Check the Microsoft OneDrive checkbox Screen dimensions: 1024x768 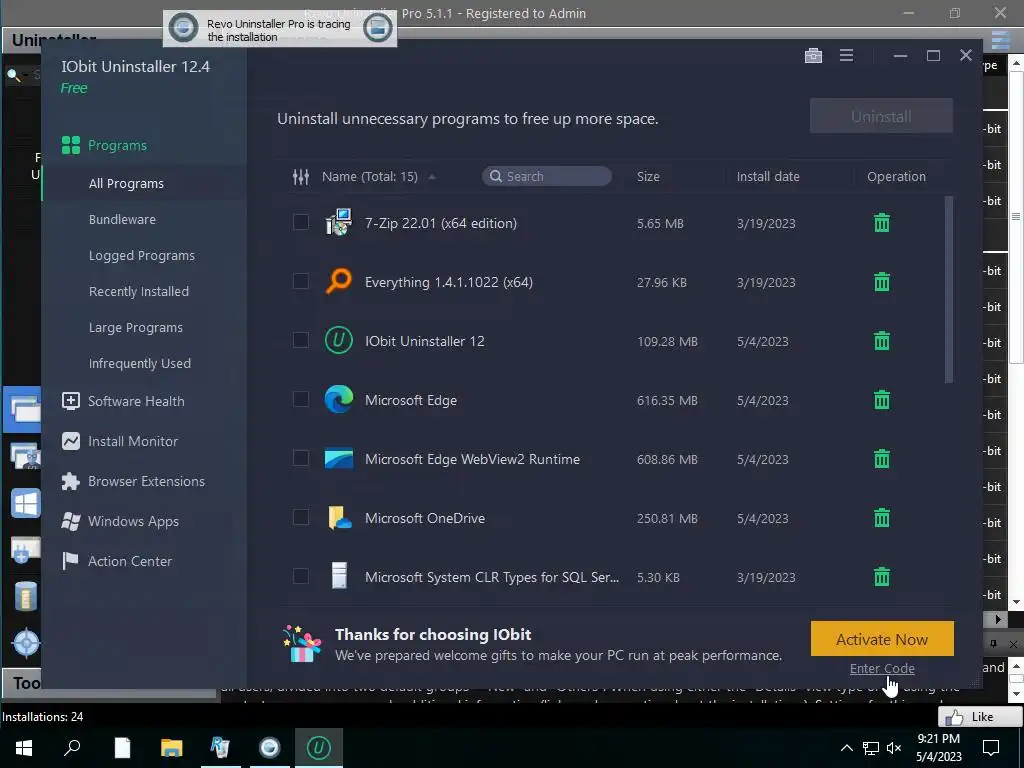(x=300, y=517)
